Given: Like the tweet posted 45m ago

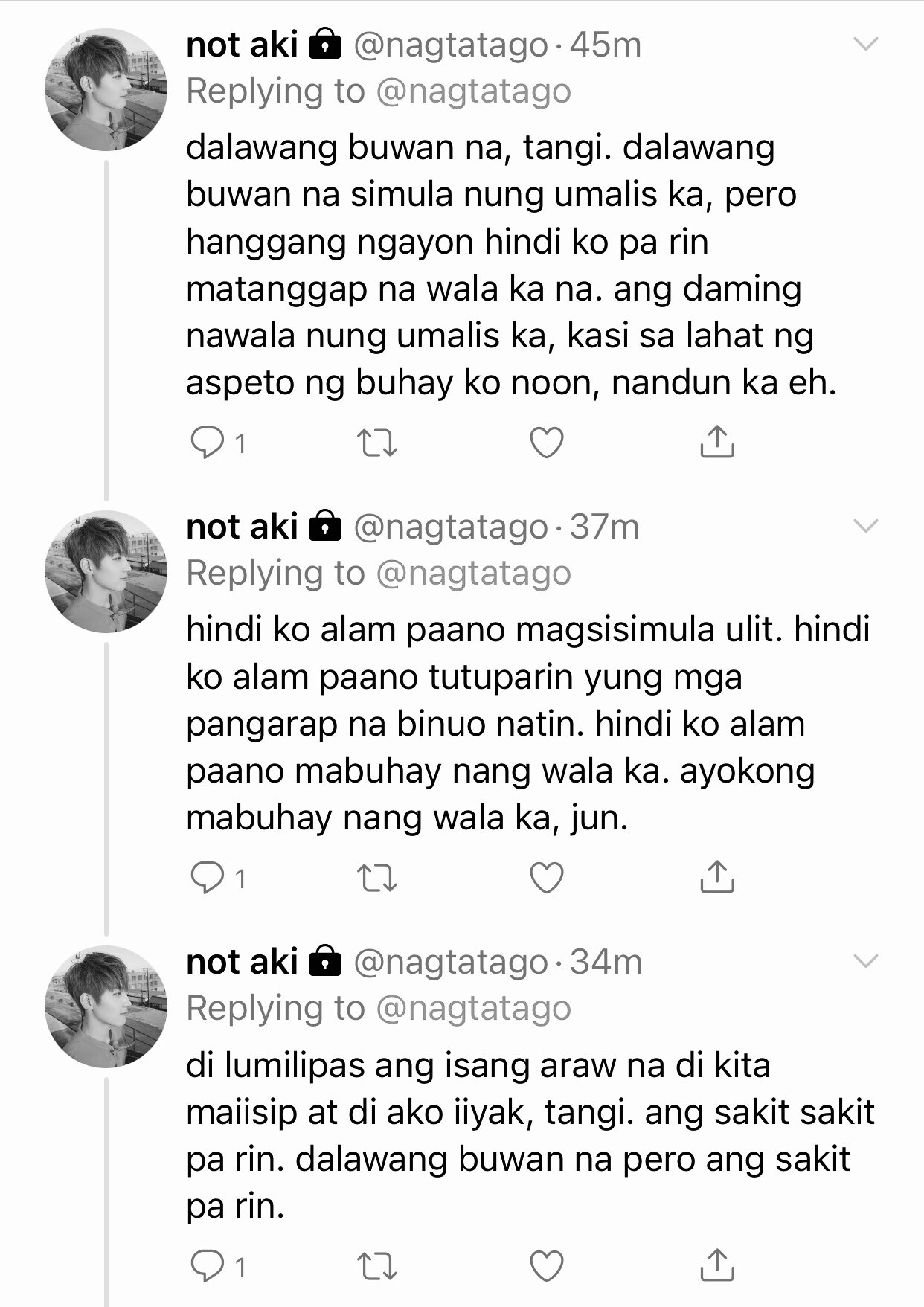Looking at the screenshot, I should [x=547, y=443].
